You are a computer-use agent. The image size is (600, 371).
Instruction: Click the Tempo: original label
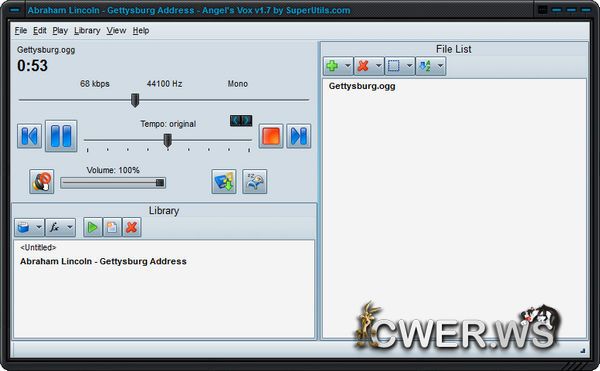[x=168, y=124]
